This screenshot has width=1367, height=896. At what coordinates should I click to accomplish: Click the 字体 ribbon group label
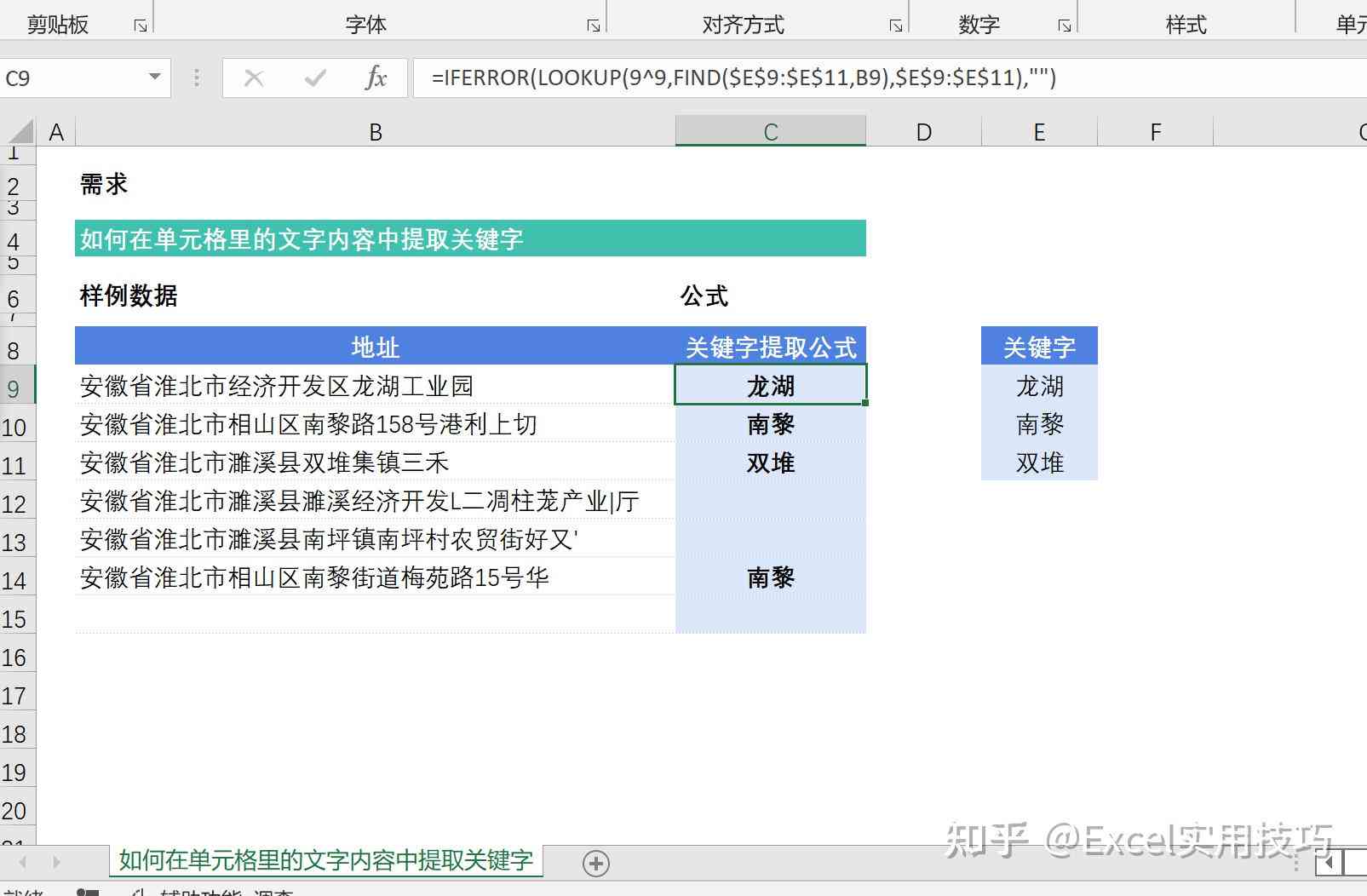(x=366, y=25)
